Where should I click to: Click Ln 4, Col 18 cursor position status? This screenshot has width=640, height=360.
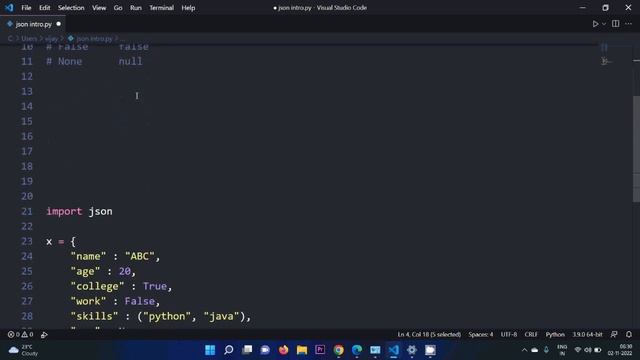coord(429,334)
